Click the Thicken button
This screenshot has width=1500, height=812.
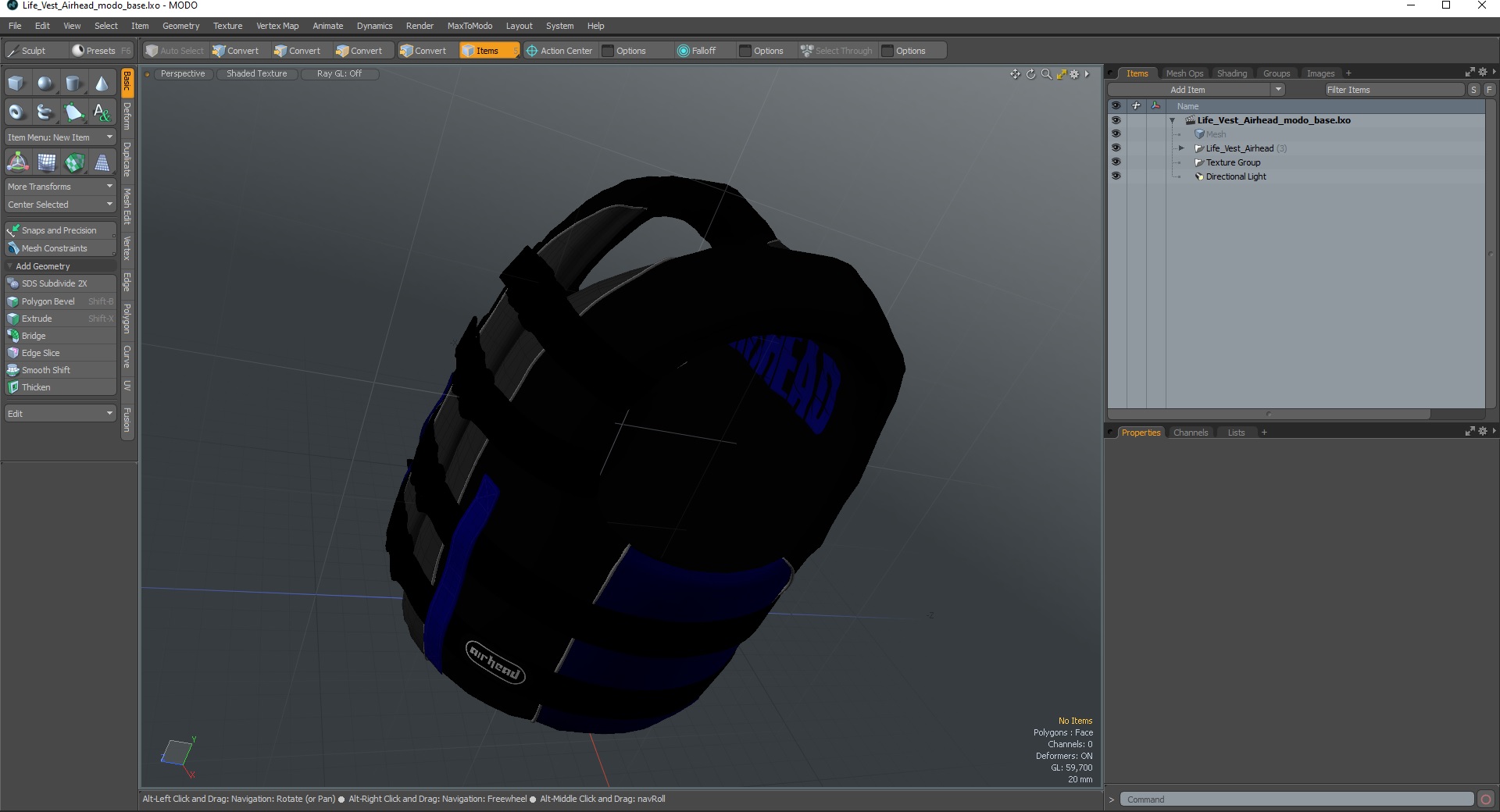coord(60,387)
